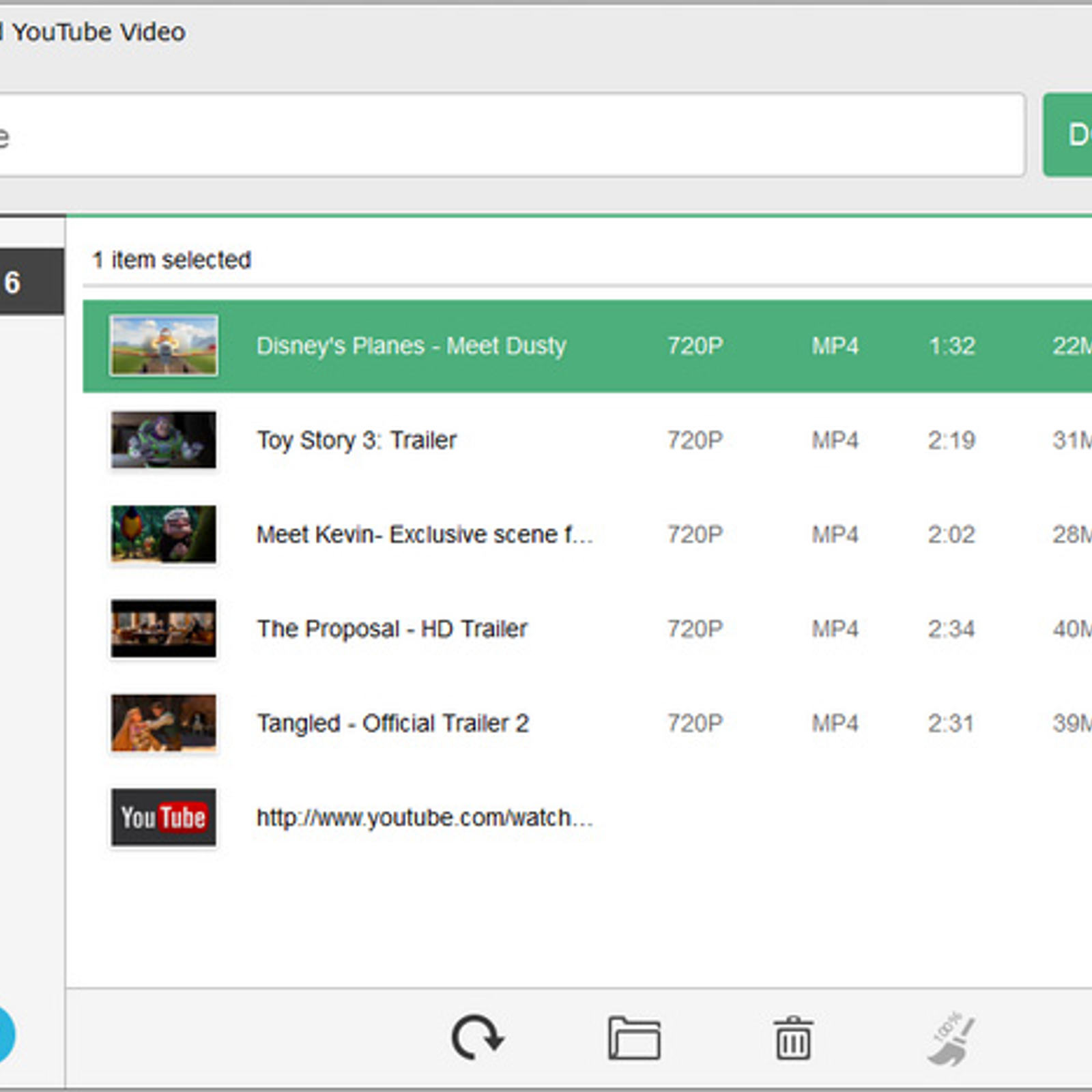This screenshot has width=1092, height=1092.
Task: Click the "1 item selected" status text
Action: tap(171, 260)
